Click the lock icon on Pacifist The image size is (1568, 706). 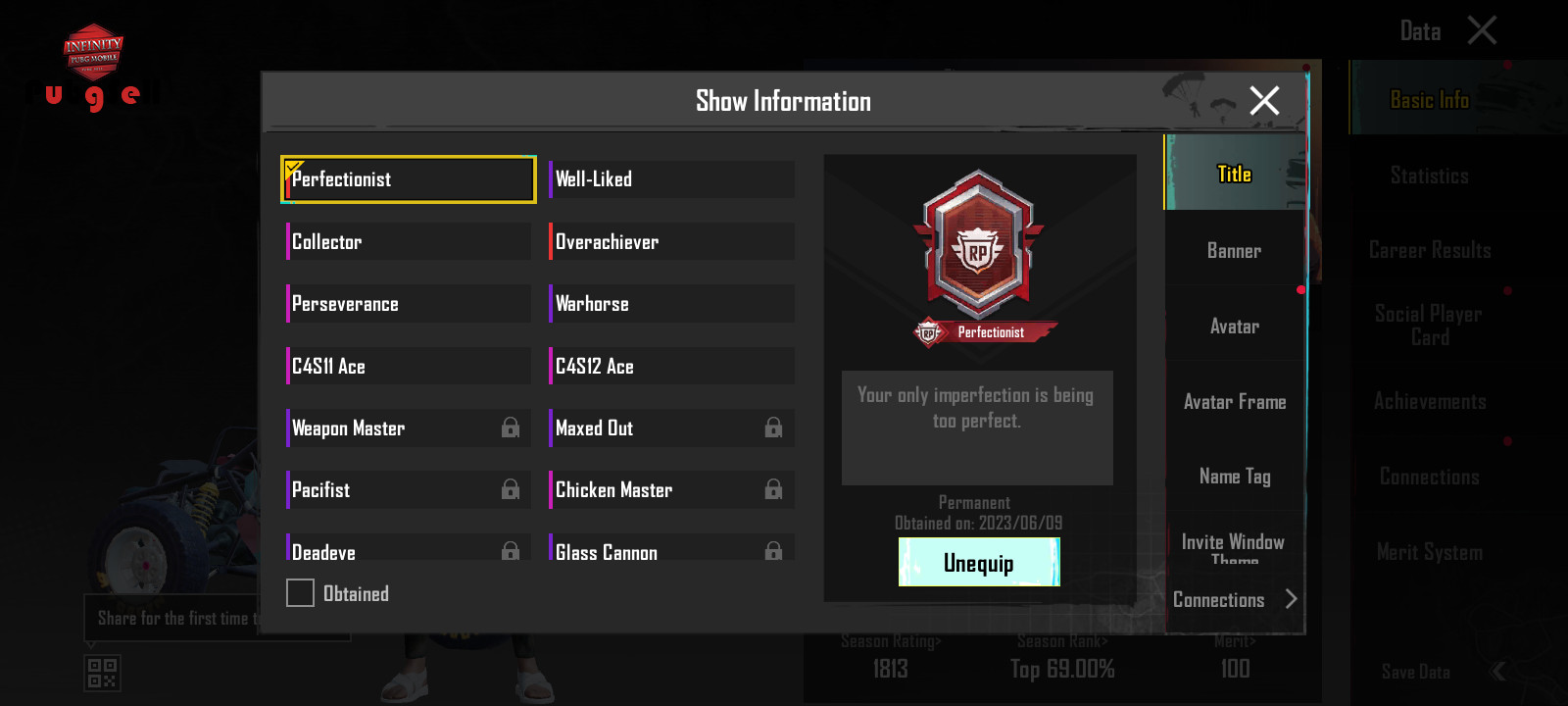click(511, 489)
